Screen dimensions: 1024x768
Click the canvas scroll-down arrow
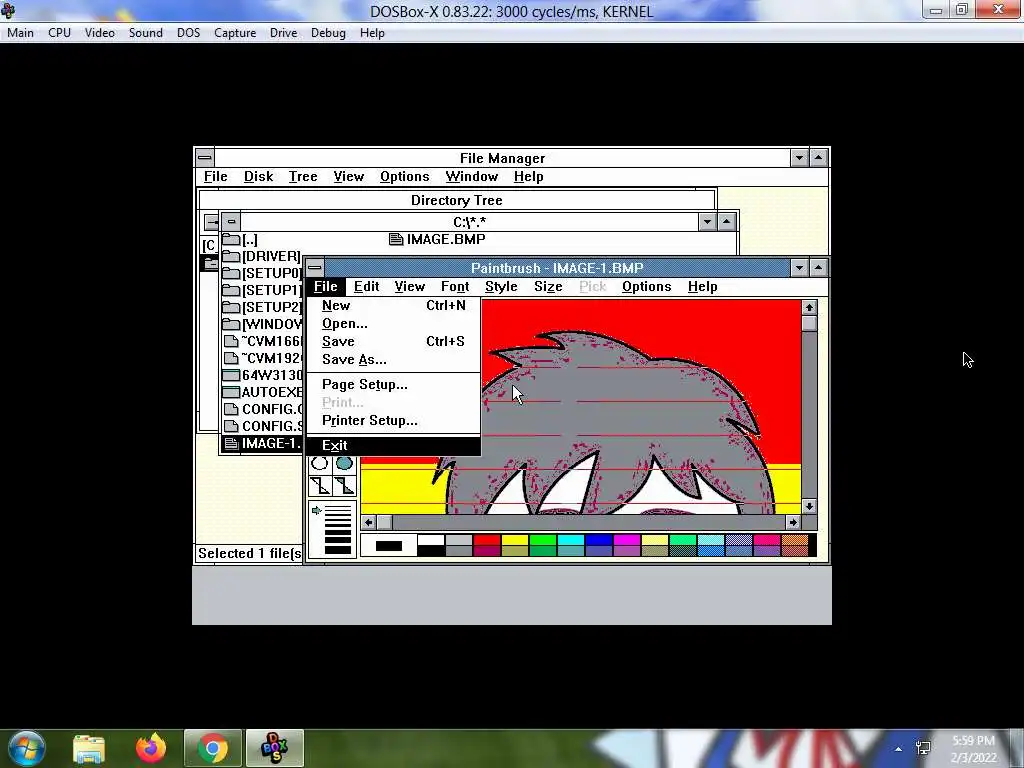809,506
